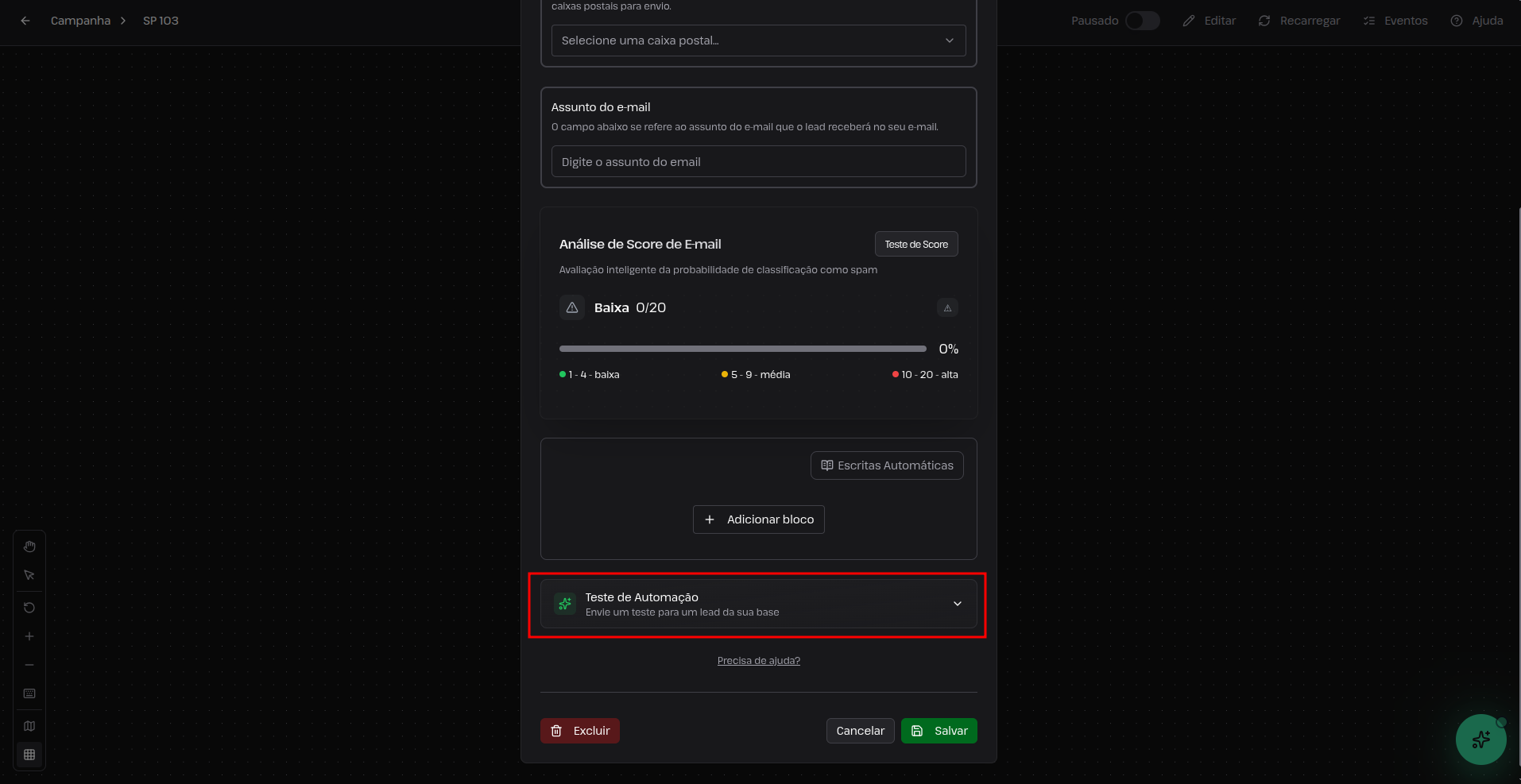The width and height of the screenshot is (1521, 784).
Task: Click the back arrow icon
Action: pyautogui.click(x=25, y=21)
